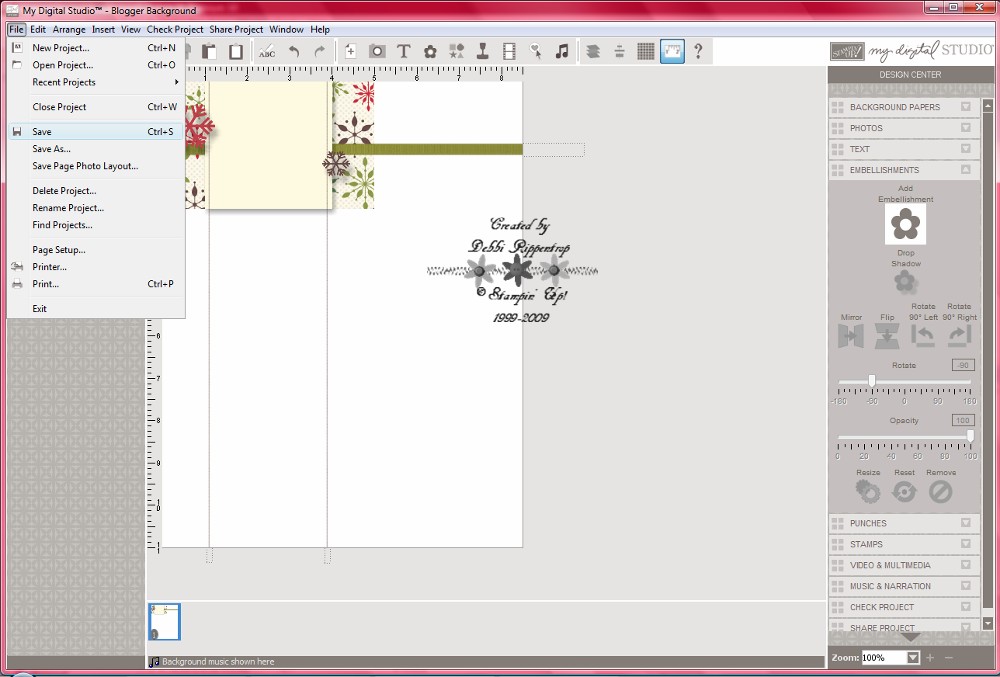Image resolution: width=1000 pixels, height=677 pixels.
Task: Click the Add Embellishment flower button
Action: pos(905,224)
